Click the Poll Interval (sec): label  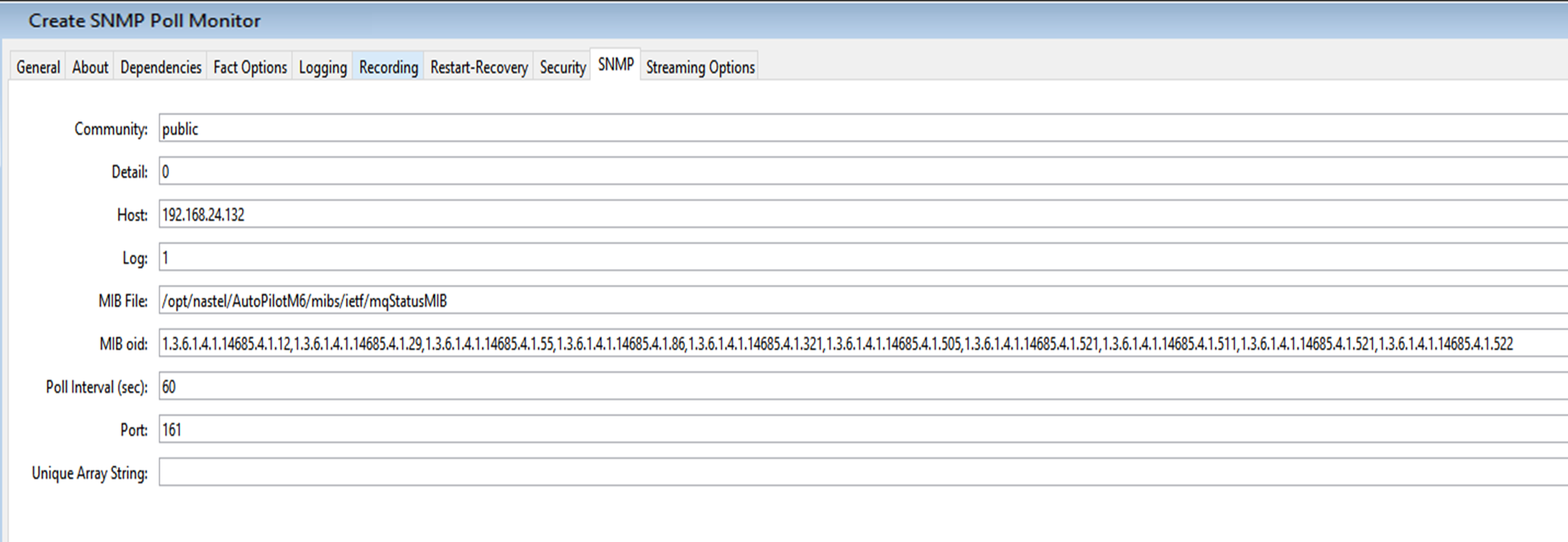[97, 388]
